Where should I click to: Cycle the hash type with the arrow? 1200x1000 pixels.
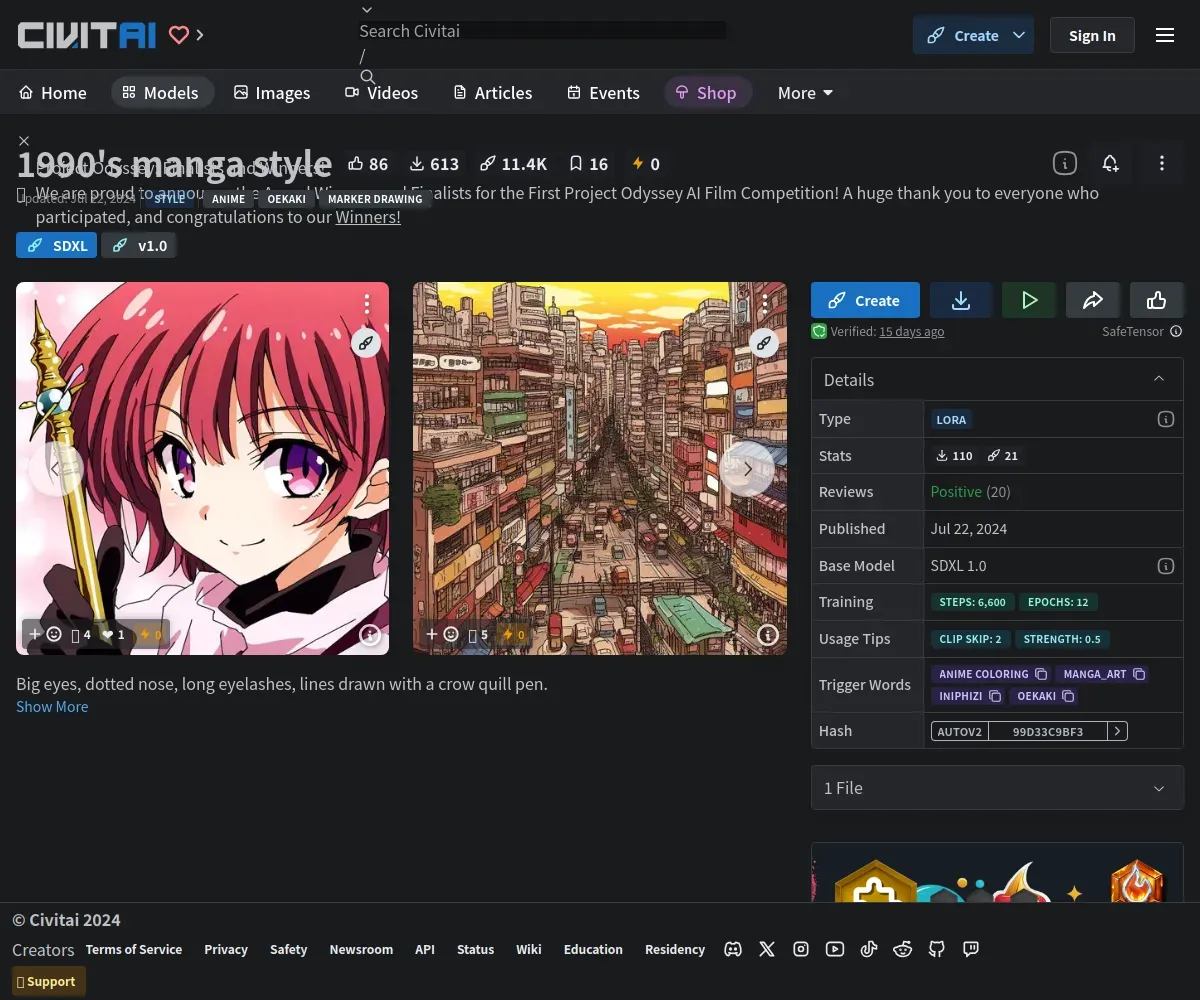click(x=1118, y=731)
